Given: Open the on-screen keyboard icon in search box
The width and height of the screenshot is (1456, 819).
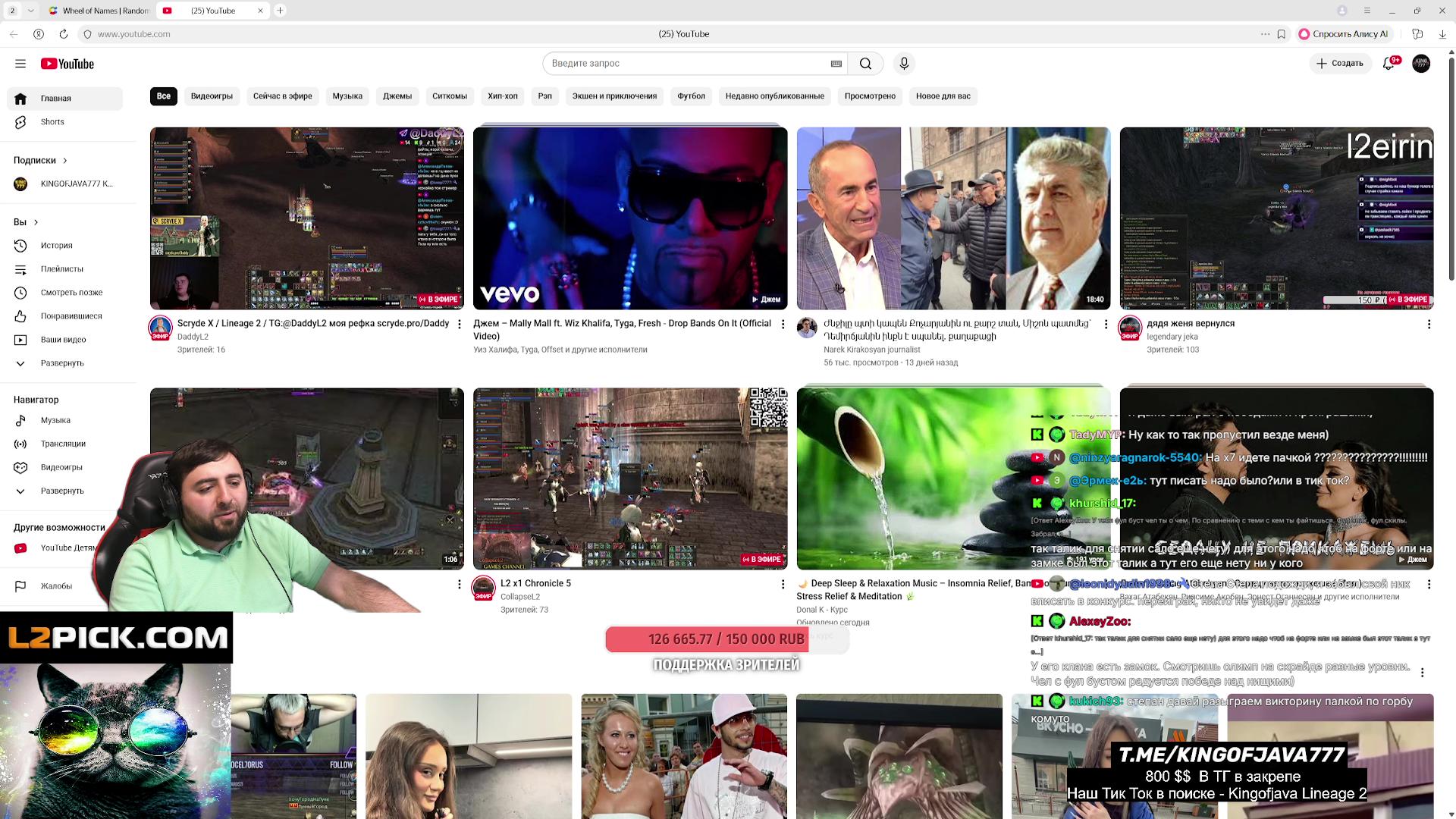Looking at the screenshot, I should point(836,64).
